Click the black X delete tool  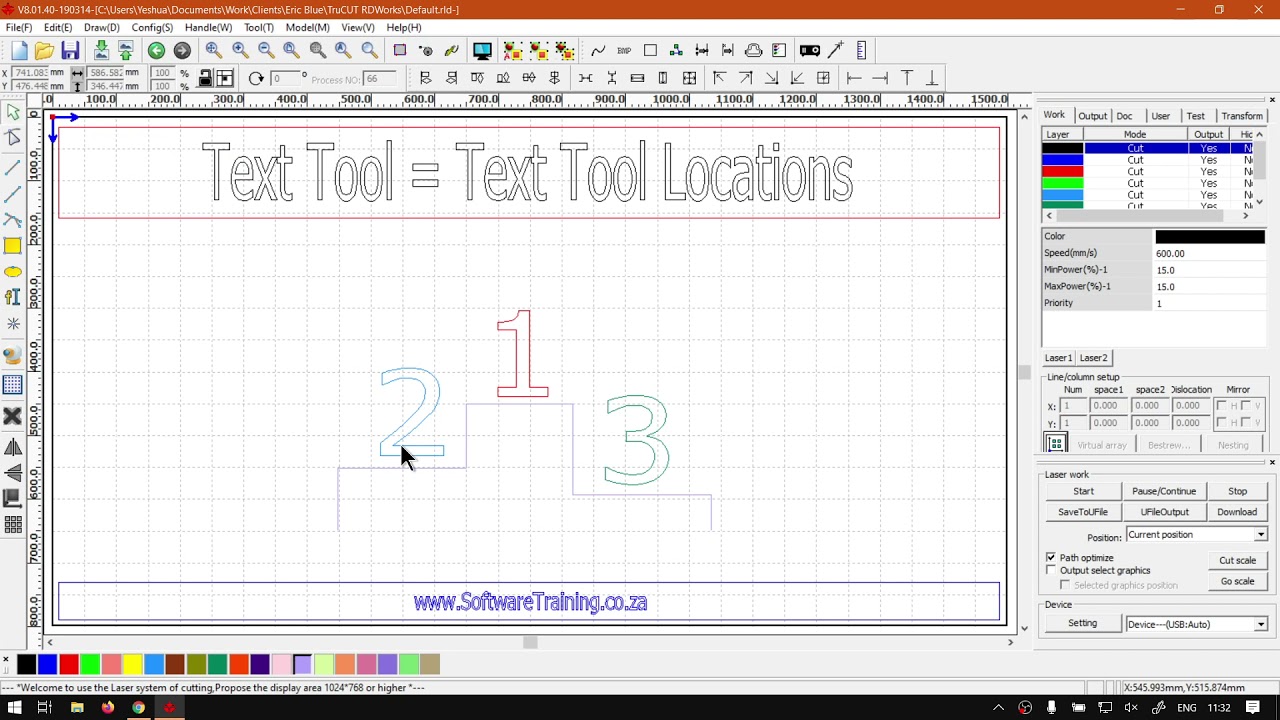point(13,416)
